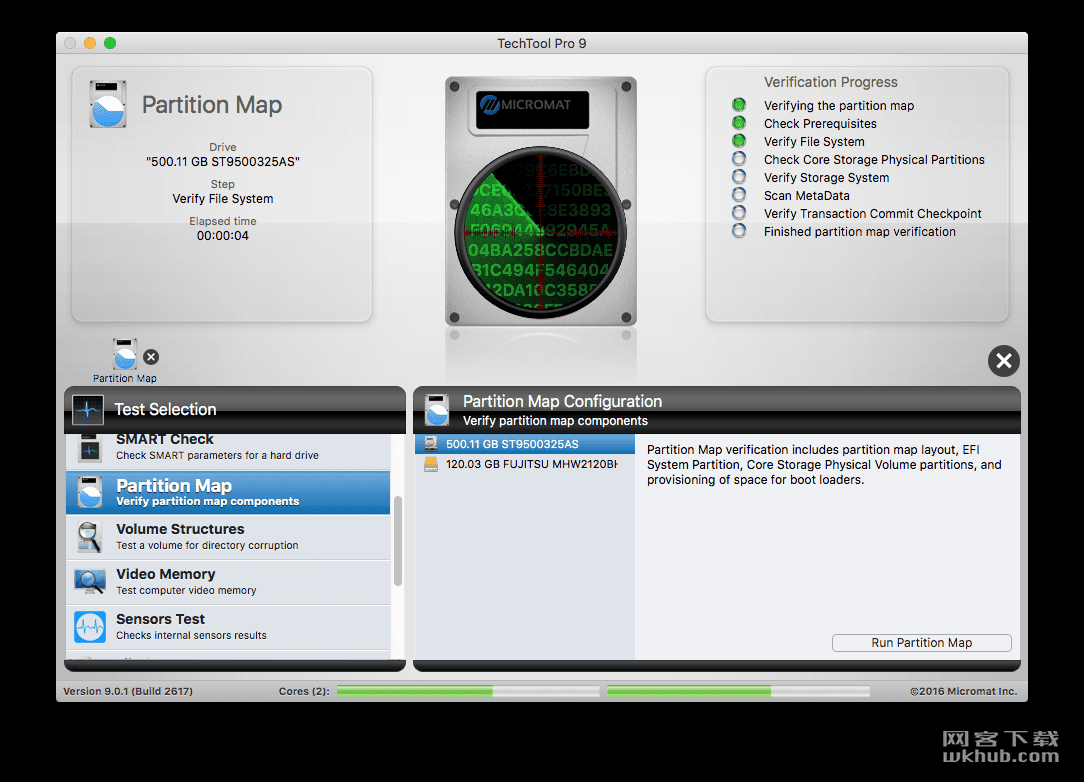Image resolution: width=1084 pixels, height=782 pixels.
Task: Click the Sensors Test icon
Action: click(x=90, y=626)
